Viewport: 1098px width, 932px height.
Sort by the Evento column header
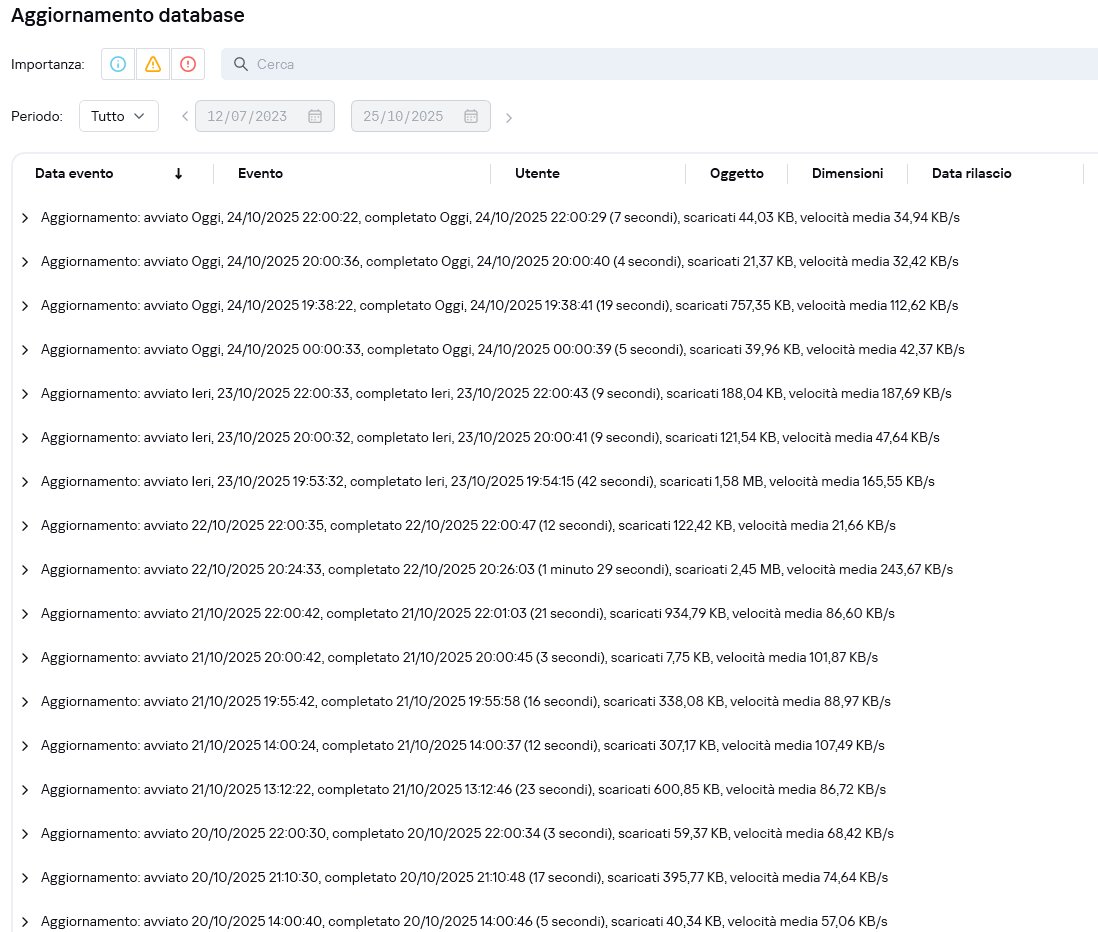click(260, 173)
